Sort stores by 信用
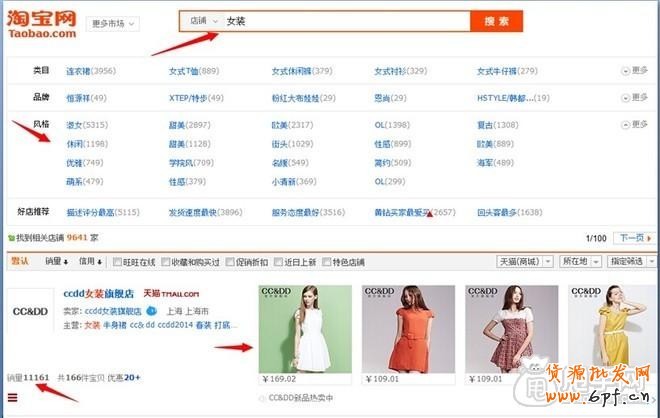660x418 pixels. coord(90,261)
